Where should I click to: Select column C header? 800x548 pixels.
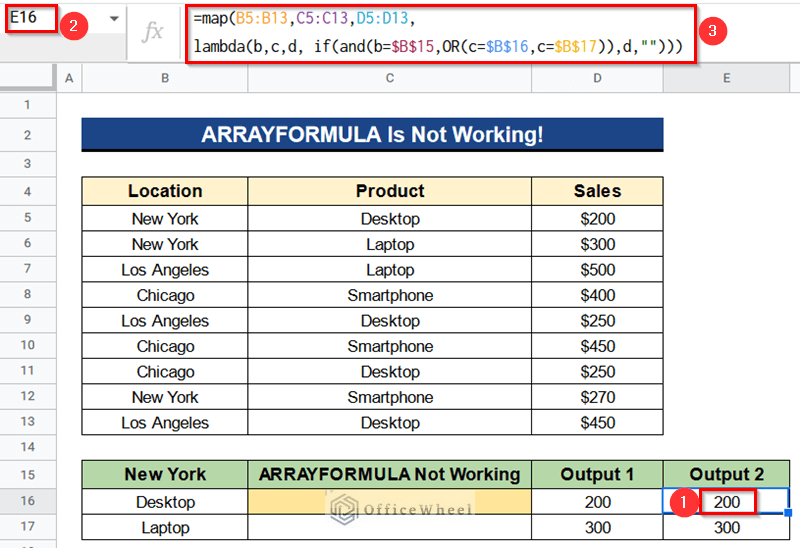390,78
